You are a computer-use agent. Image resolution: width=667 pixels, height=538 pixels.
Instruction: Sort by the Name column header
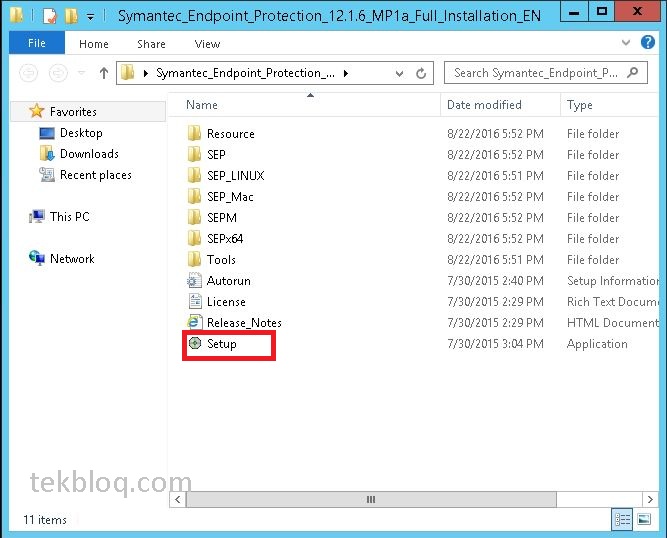click(x=304, y=105)
